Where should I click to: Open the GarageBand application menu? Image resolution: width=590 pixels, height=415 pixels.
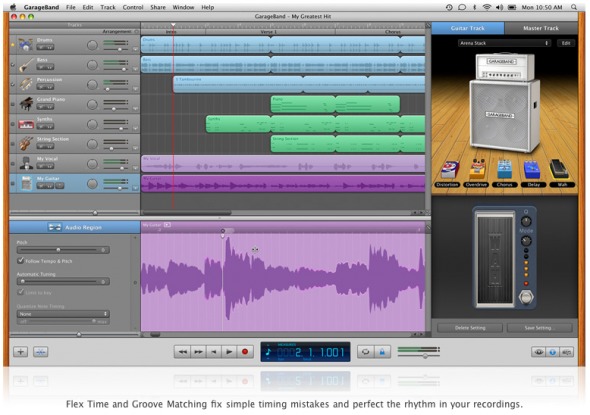tap(41, 7)
